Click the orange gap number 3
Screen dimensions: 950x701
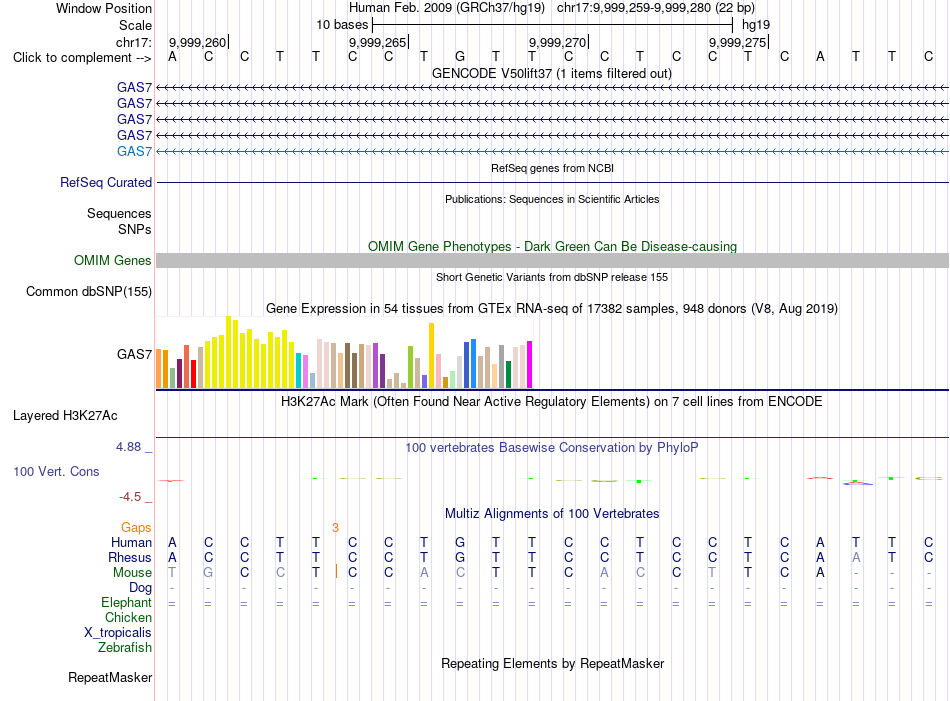[335, 528]
